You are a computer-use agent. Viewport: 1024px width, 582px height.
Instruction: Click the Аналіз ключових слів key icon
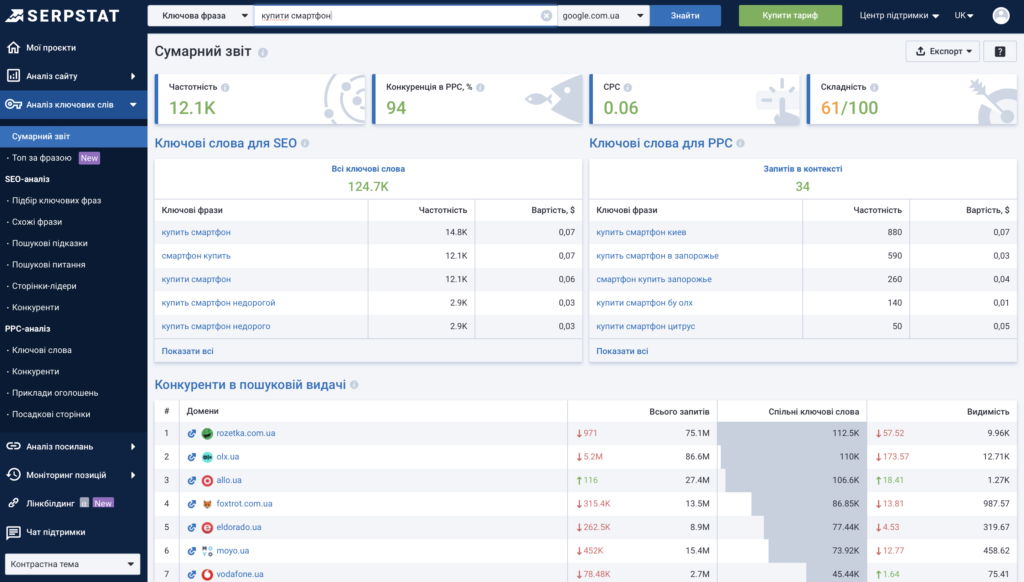pos(12,104)
